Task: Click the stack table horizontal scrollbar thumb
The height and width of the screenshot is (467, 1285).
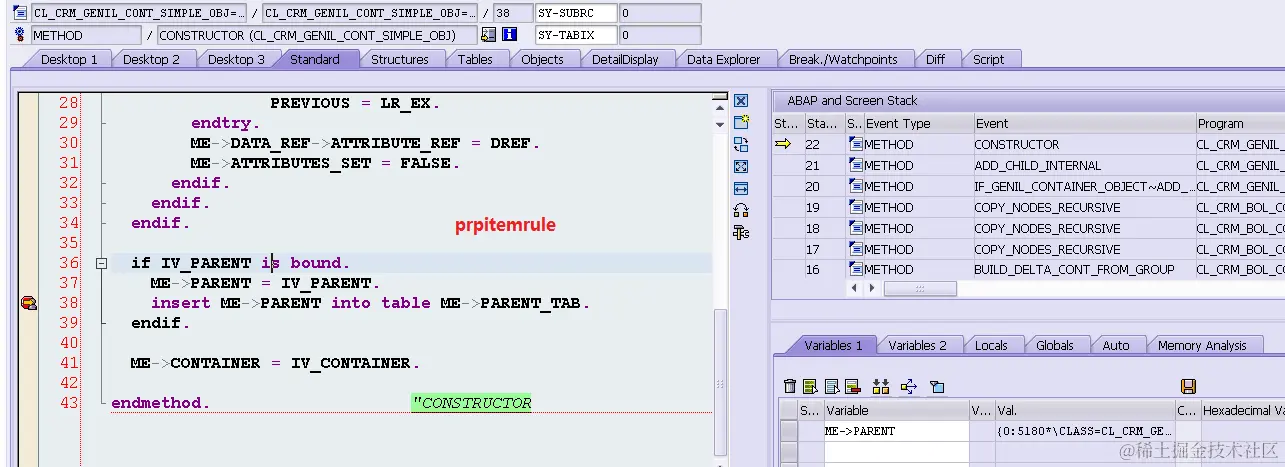Action: [x=920, y=288]
